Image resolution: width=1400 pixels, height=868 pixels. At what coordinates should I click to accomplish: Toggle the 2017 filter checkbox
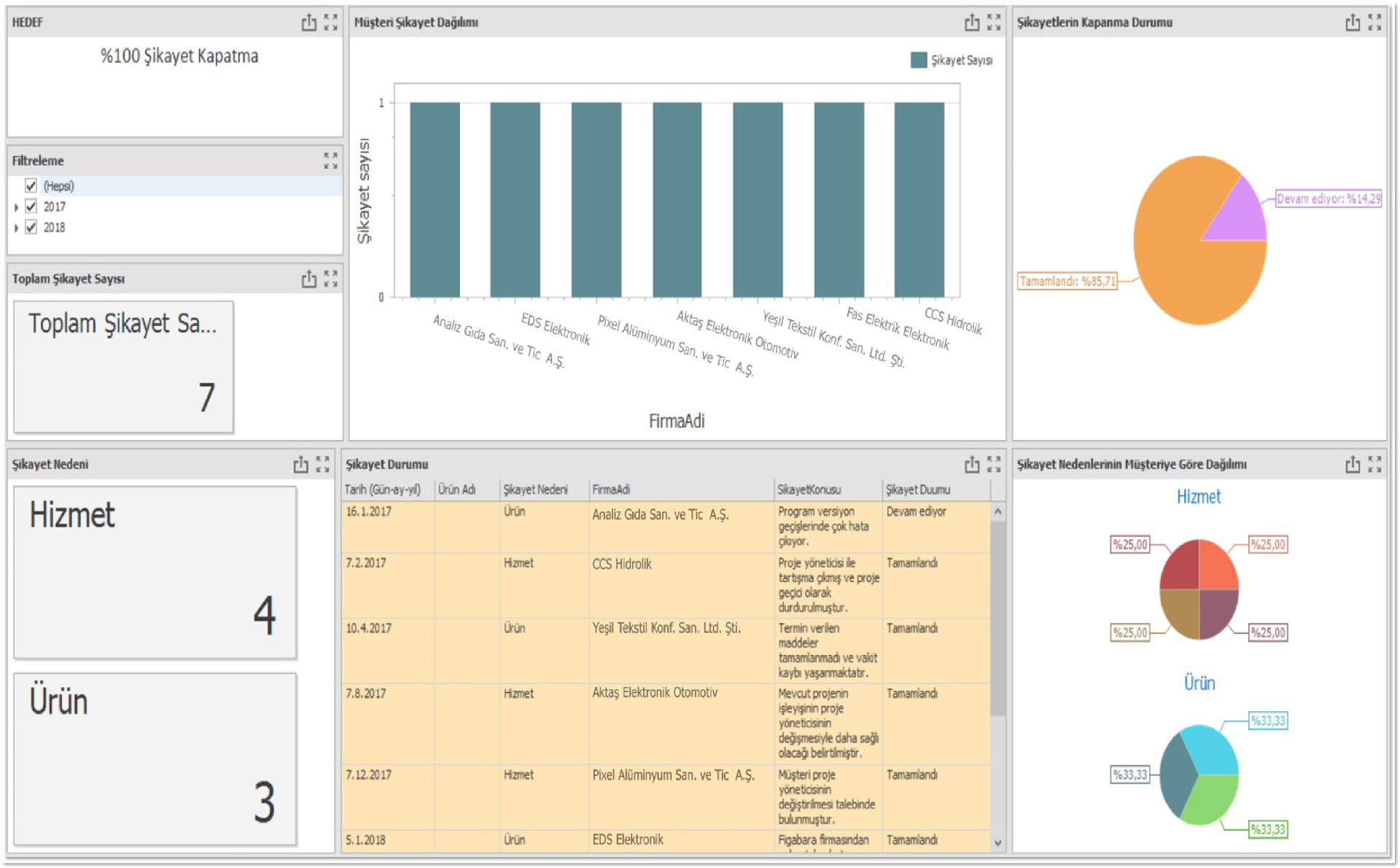31,206
